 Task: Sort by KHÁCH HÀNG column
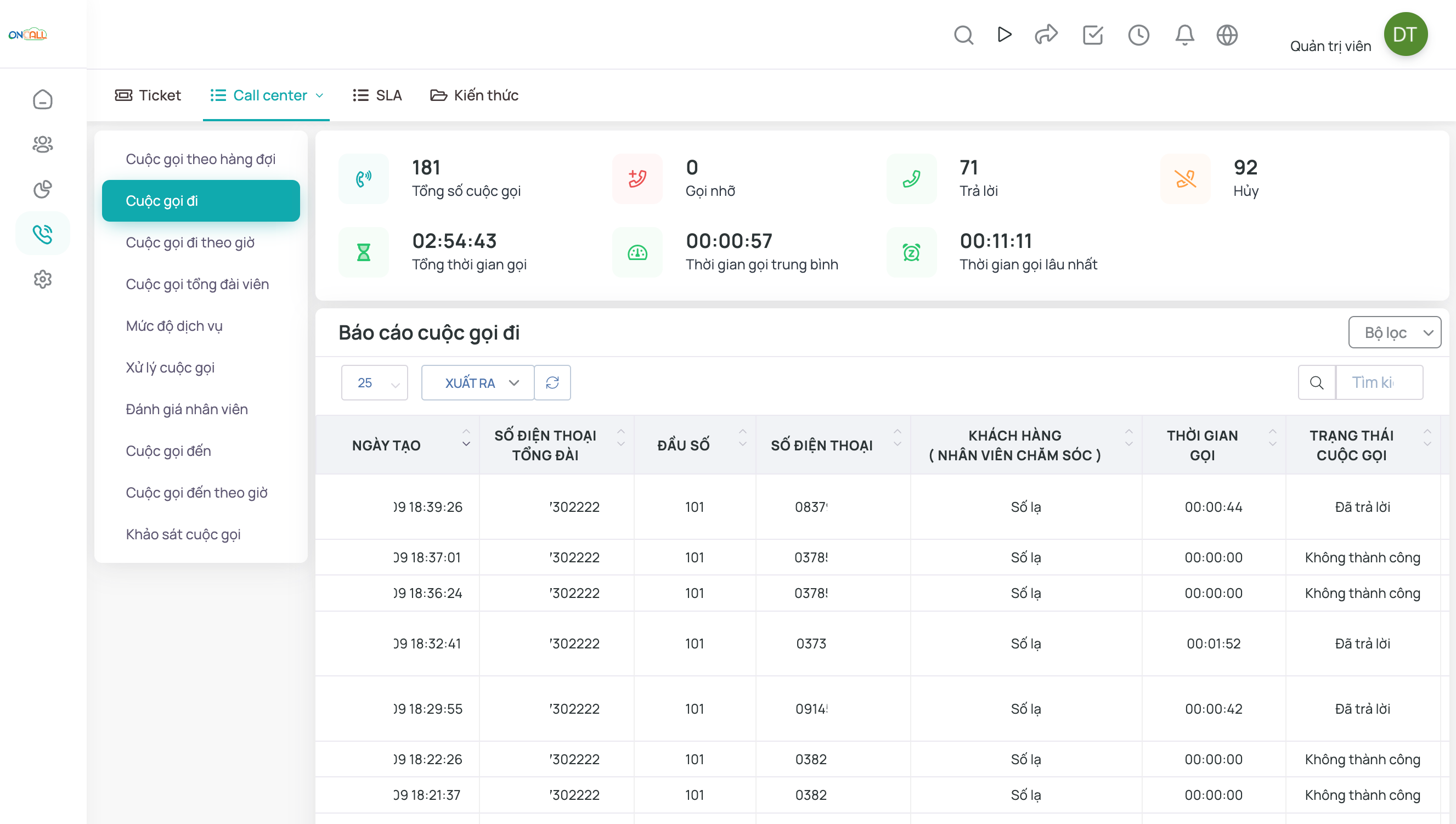pyautogui.click(x=1025, y=445)
